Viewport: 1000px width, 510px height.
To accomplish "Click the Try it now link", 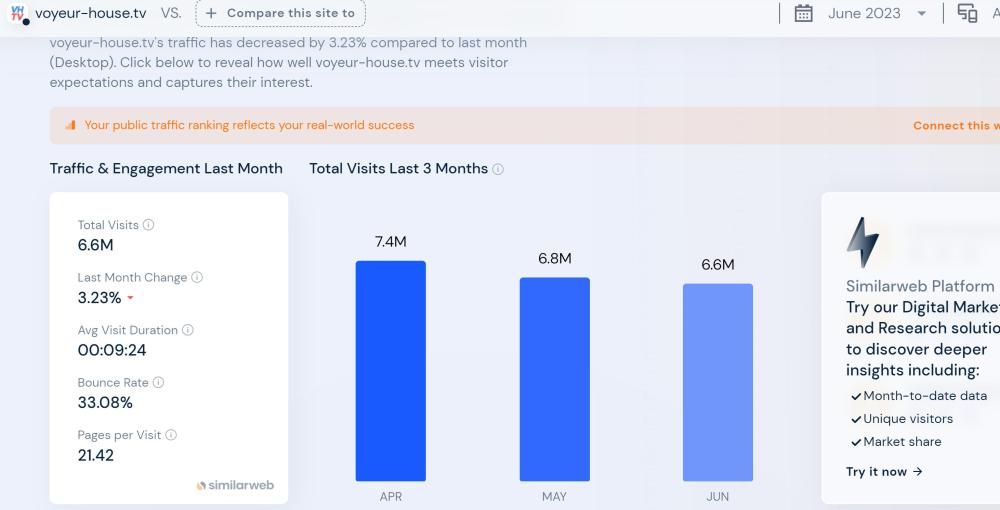I will click(884, 471).
